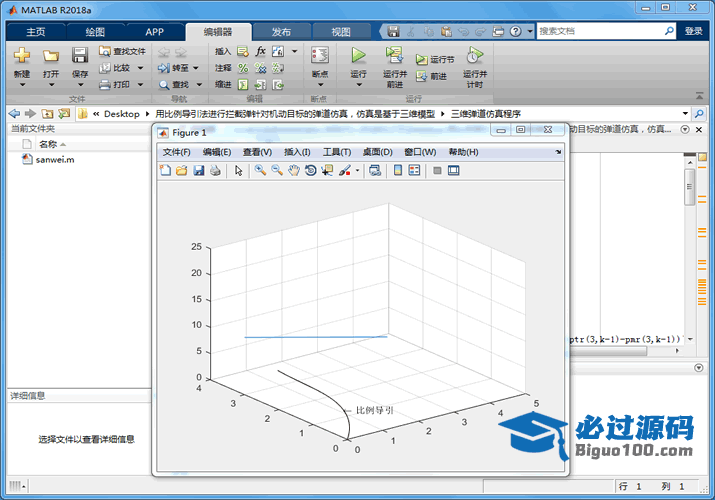715x500 pixels.
Task: Click the Insert Colorbar icon
Action: [x=398, y=170]
